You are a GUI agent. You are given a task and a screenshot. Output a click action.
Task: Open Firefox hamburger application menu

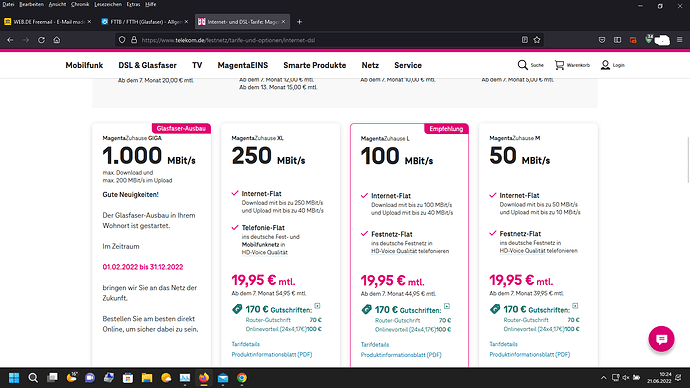(679, 40)
